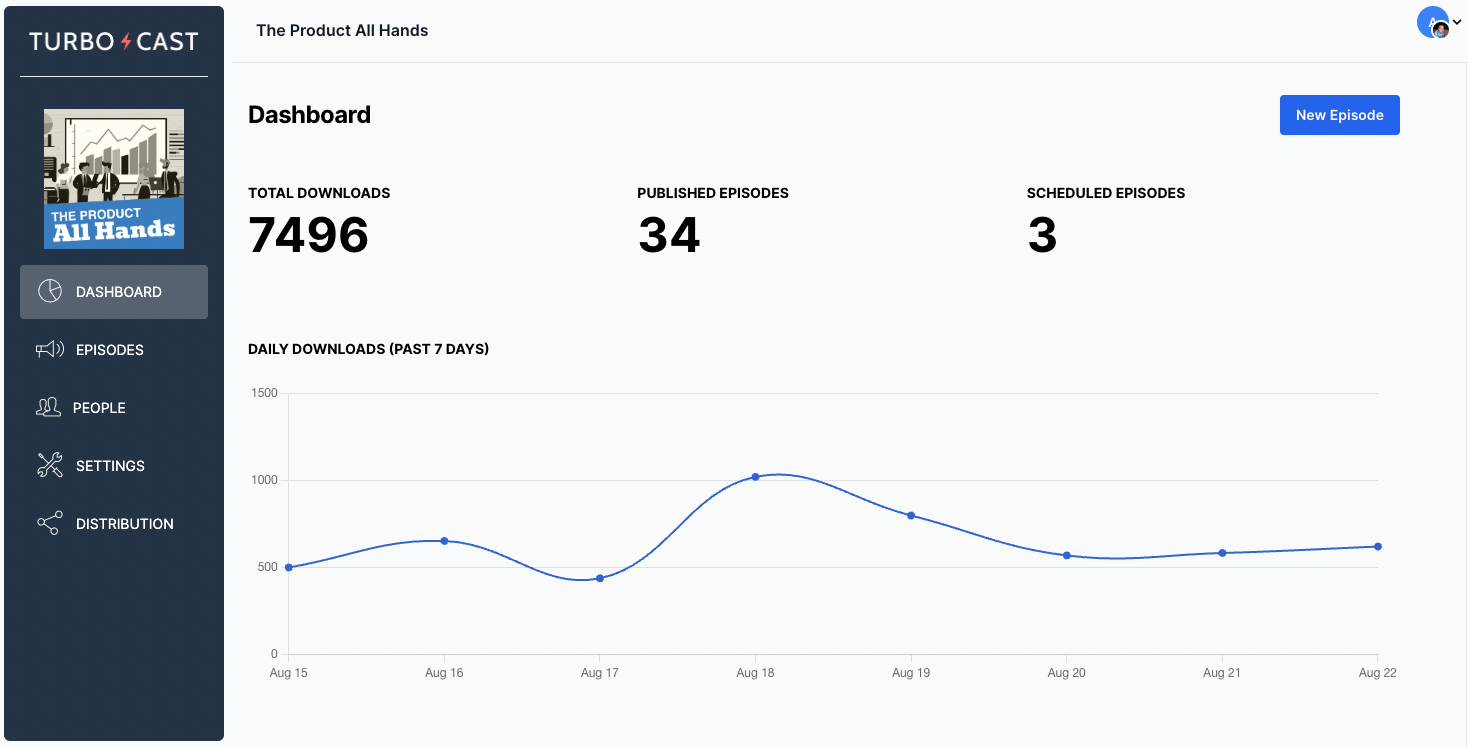Click the Aug 18 peak data point
The width and height of the screenshot is (1468, 747).
[755, 477]
